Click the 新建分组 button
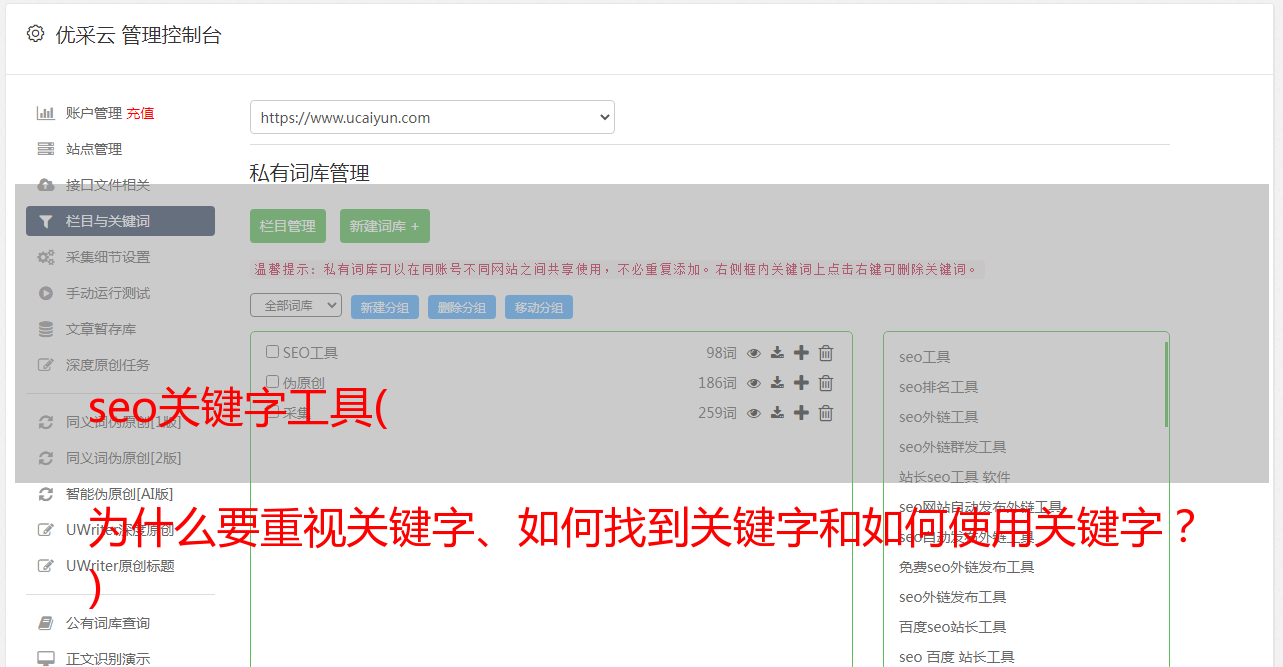The width and height of the screenshot is (1283, 667). point(385,307)
